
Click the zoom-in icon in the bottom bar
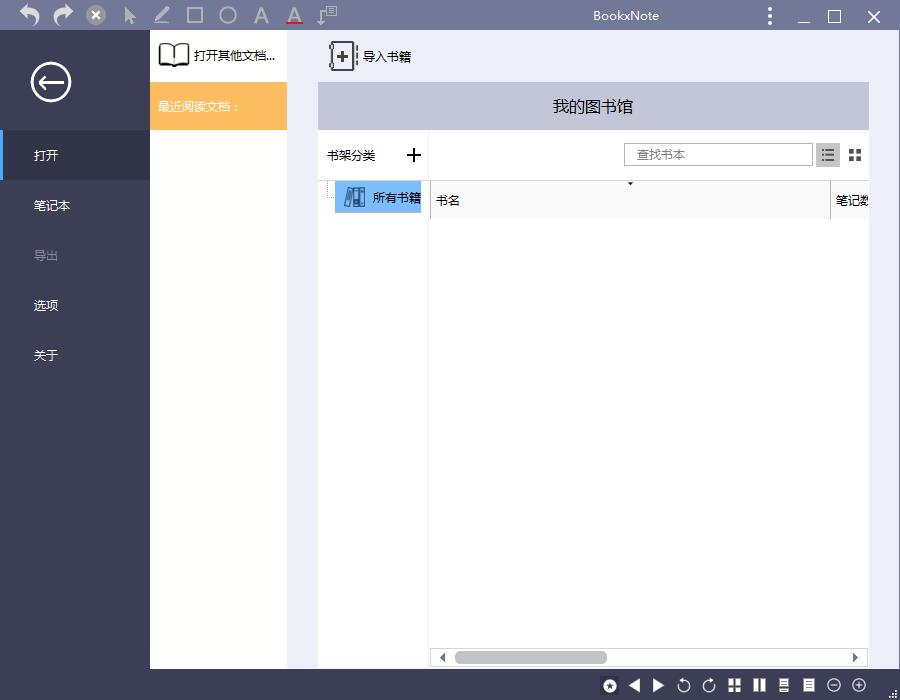click(x=858, y=686)
